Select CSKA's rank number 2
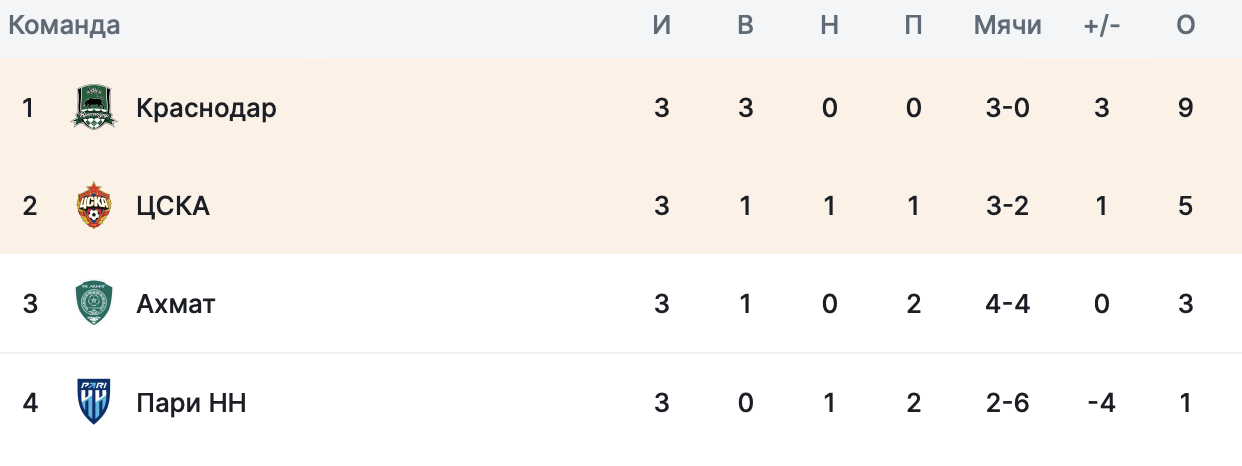Viewport: 1242px width, 466px height. click(x=30, y=206)
